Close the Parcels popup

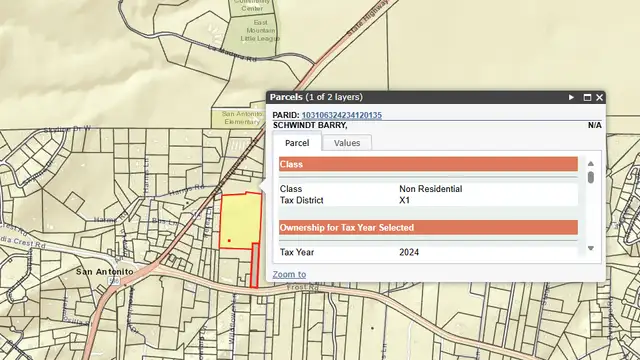click(x=599, y=97)
